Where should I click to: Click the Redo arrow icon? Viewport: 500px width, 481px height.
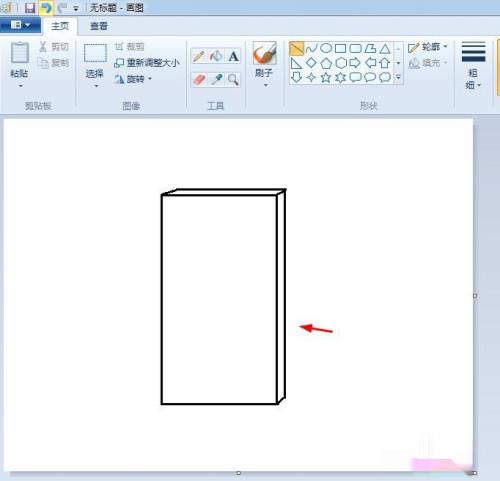click(x=61, y=8)
